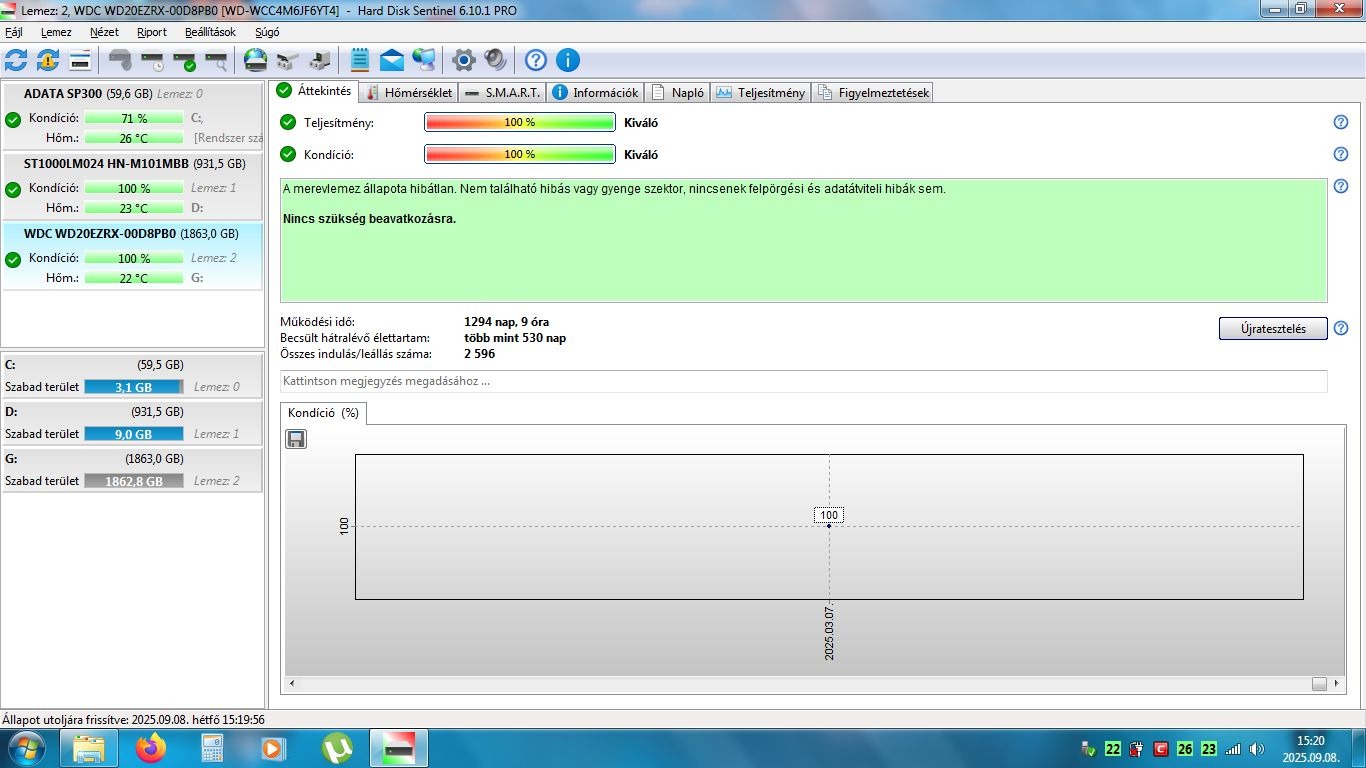Click the globe over disk toolbar icon

point(256,60)
